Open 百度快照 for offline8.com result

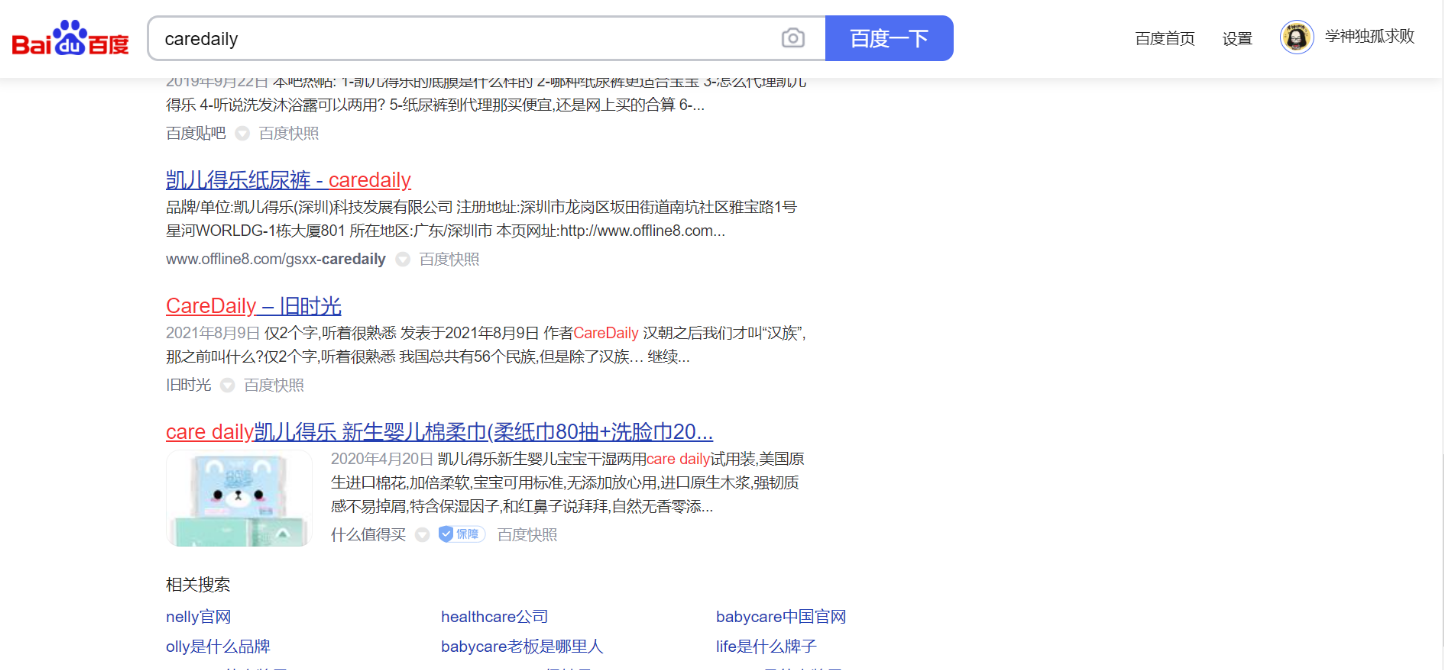tap(449, 259)
